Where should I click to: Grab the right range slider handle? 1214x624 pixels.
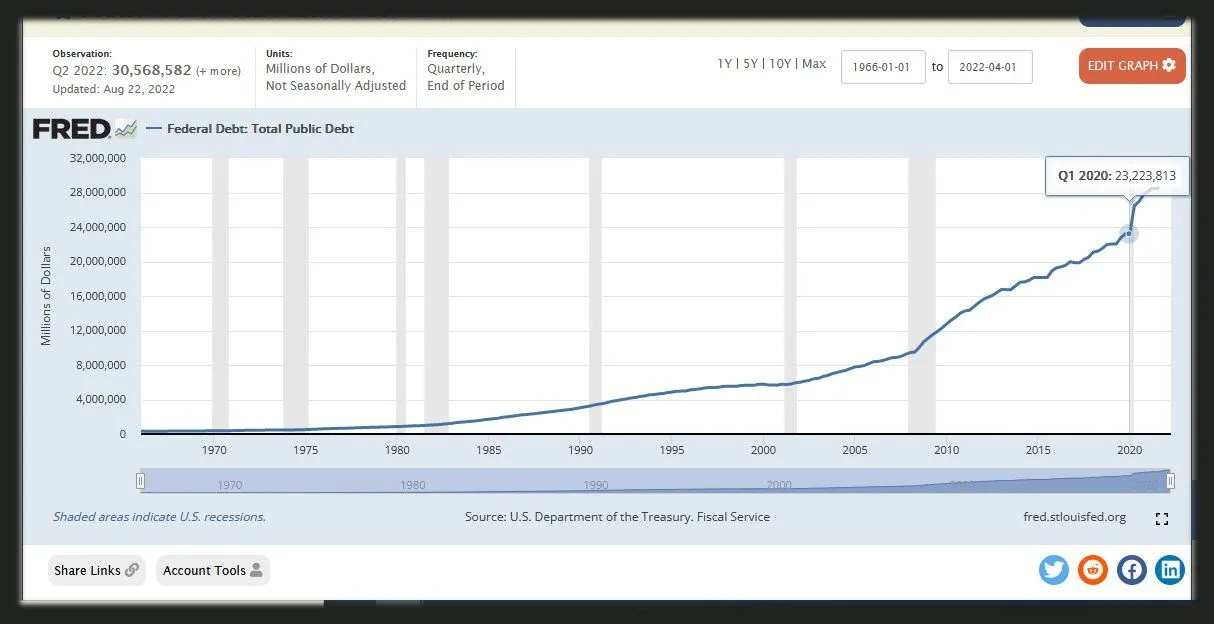1170,482
